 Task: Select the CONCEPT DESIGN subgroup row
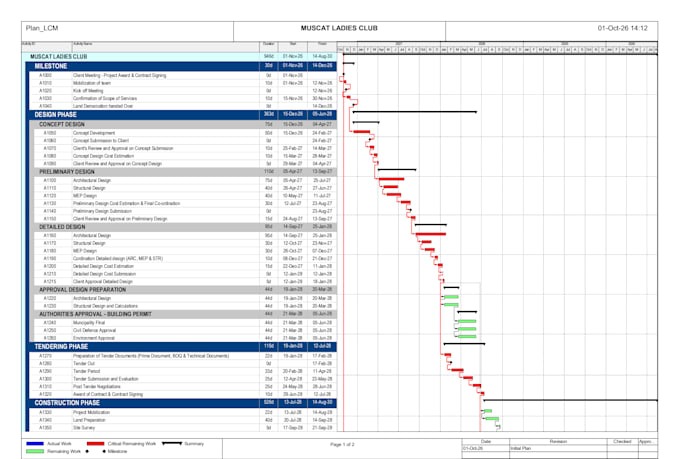(x=183, y=124)
